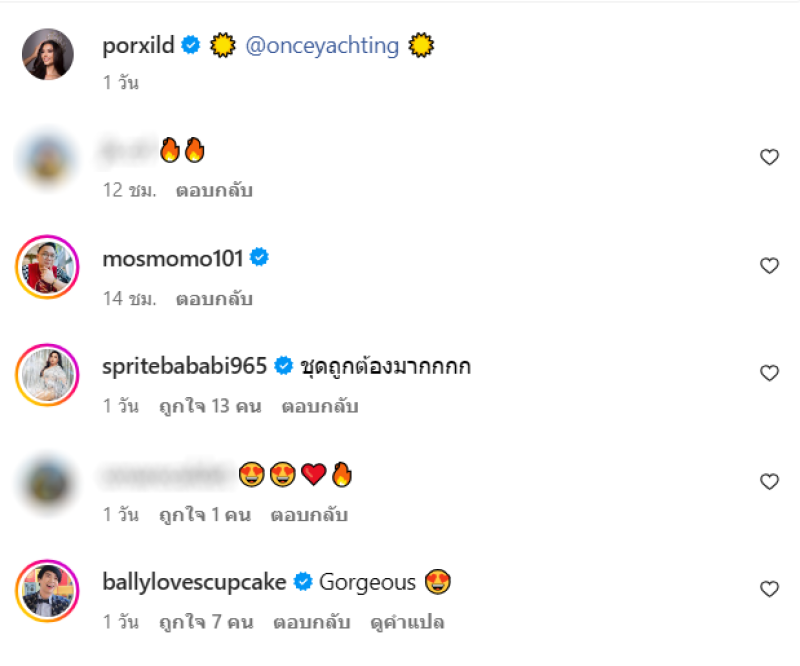Reply to the ballylovescupcake Gorgeous comment
Image resolution: width=800 pixels, height=666 pixels.
point(312,622)
